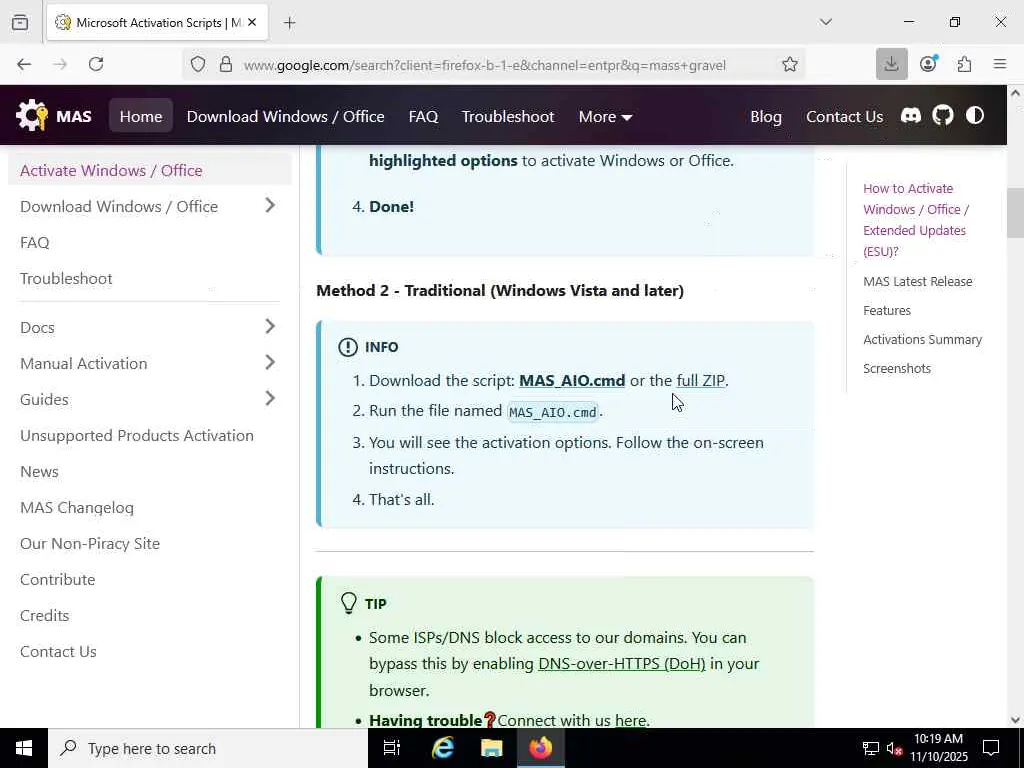The width and height of the screenshot is (1024, 768).
Task: Click the MAS gear logo icon
Action: click(32, 116)
